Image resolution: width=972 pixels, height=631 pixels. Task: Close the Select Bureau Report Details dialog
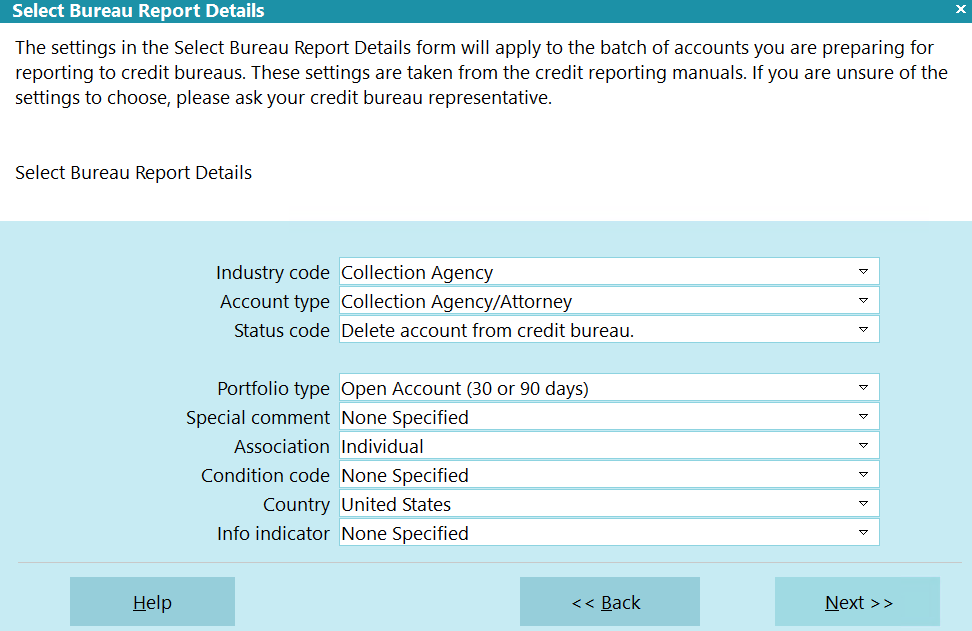coord(960,9)
